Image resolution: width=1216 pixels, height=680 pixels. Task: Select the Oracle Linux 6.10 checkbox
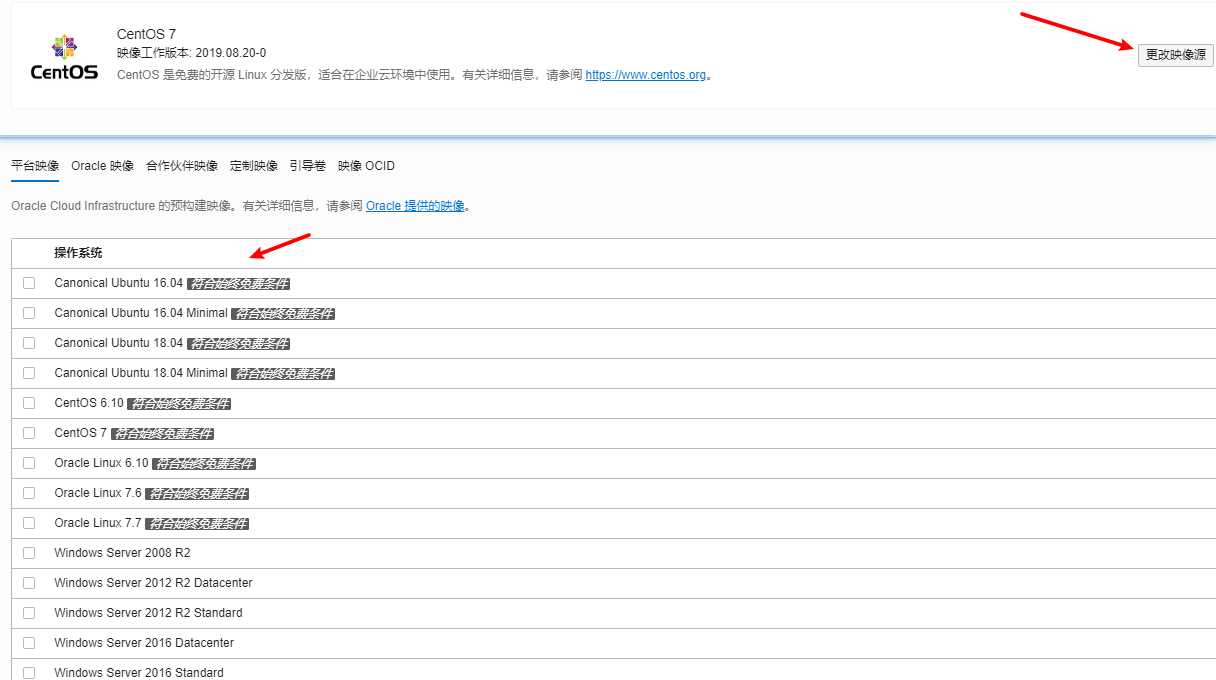[29, 463]
